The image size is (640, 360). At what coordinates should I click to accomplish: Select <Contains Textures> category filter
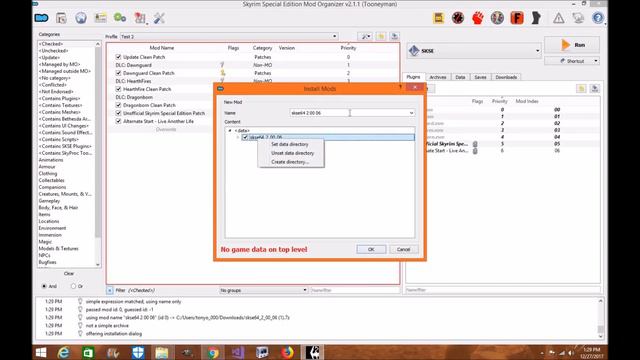click(x=61, y=105)
